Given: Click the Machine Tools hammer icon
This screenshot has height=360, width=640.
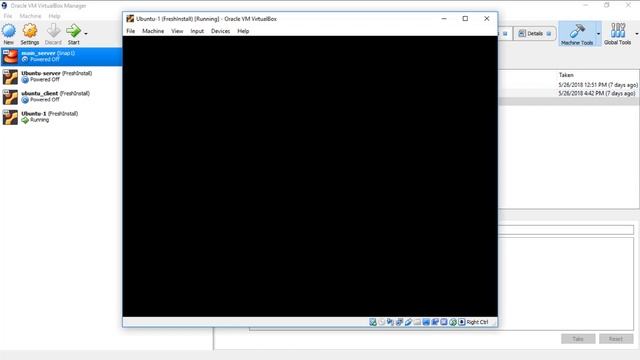Looking at the screenshot, I should [x=577, y=31].
